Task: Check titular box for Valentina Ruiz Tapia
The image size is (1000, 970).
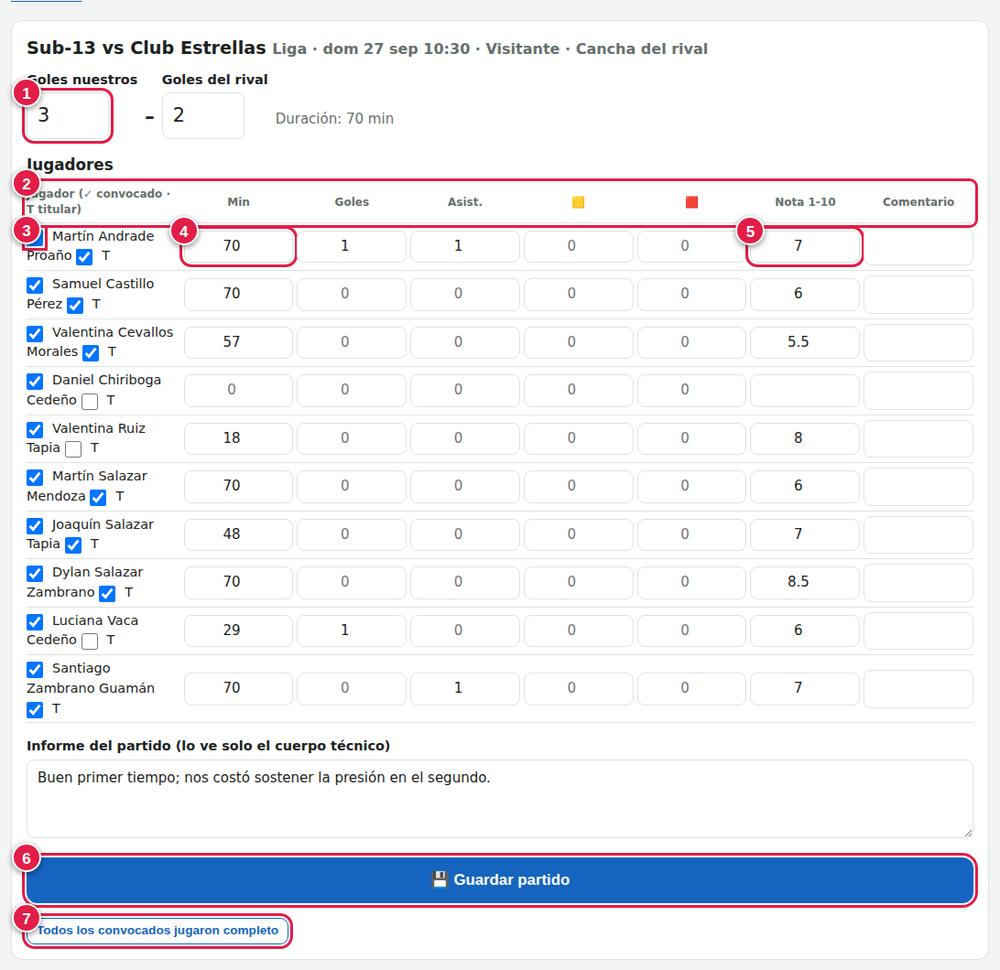Action: [x=73, y=448]
